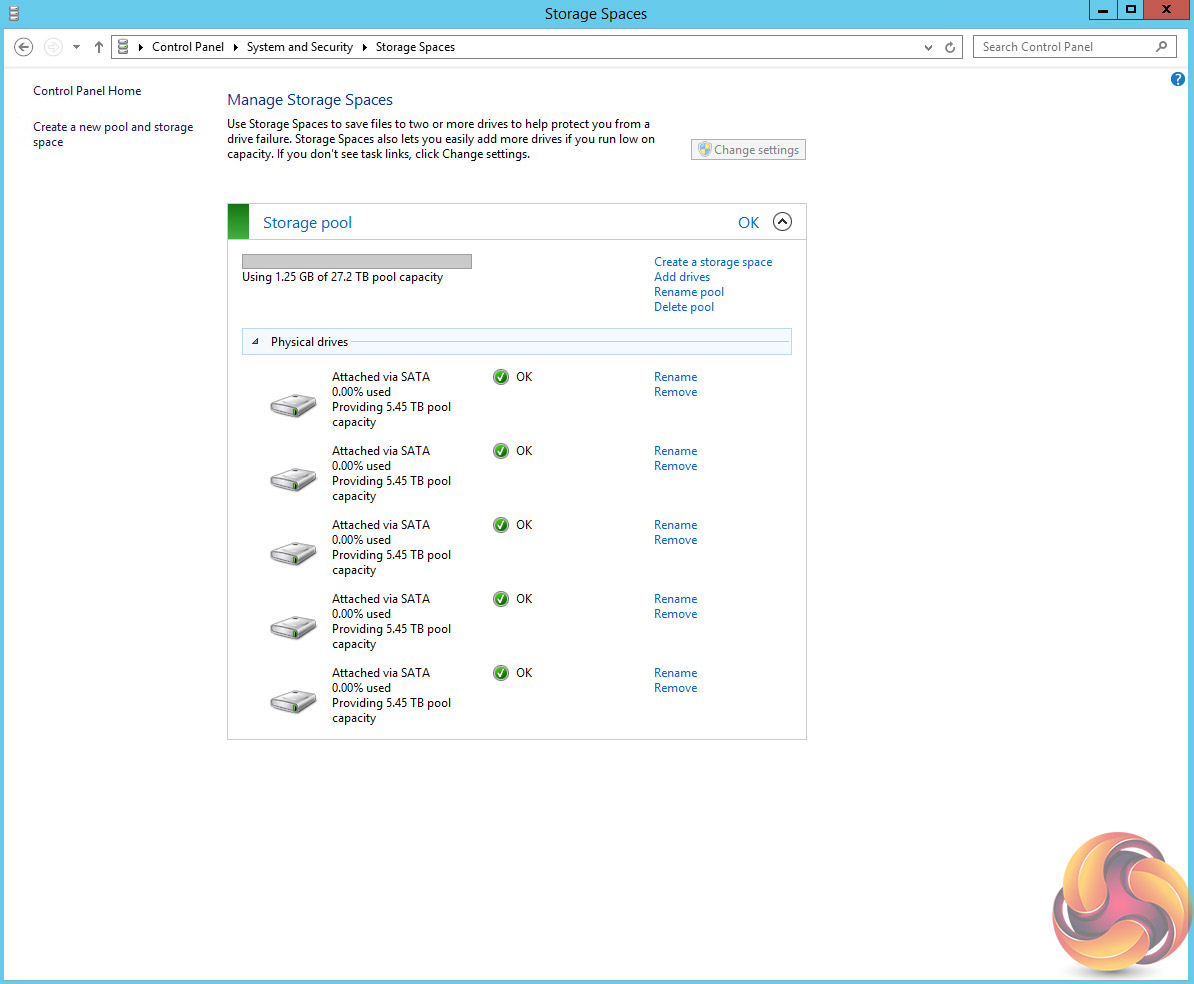Rename the fifth physical drive
Screen dimensions: 1194x984
675,673
